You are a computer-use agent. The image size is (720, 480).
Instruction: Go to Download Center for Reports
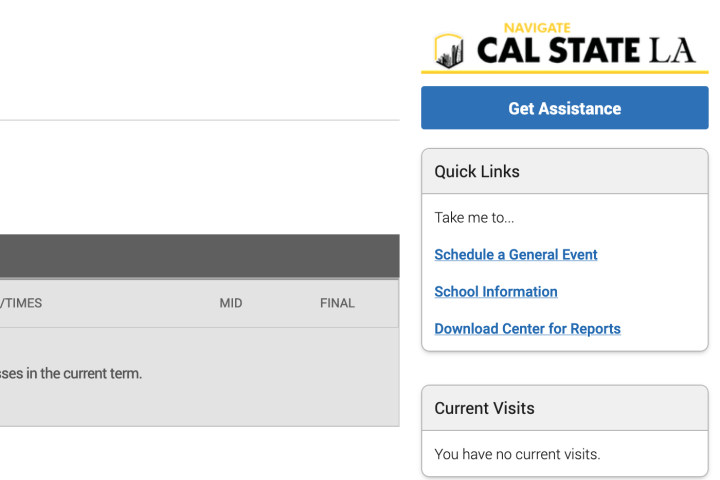527,329
